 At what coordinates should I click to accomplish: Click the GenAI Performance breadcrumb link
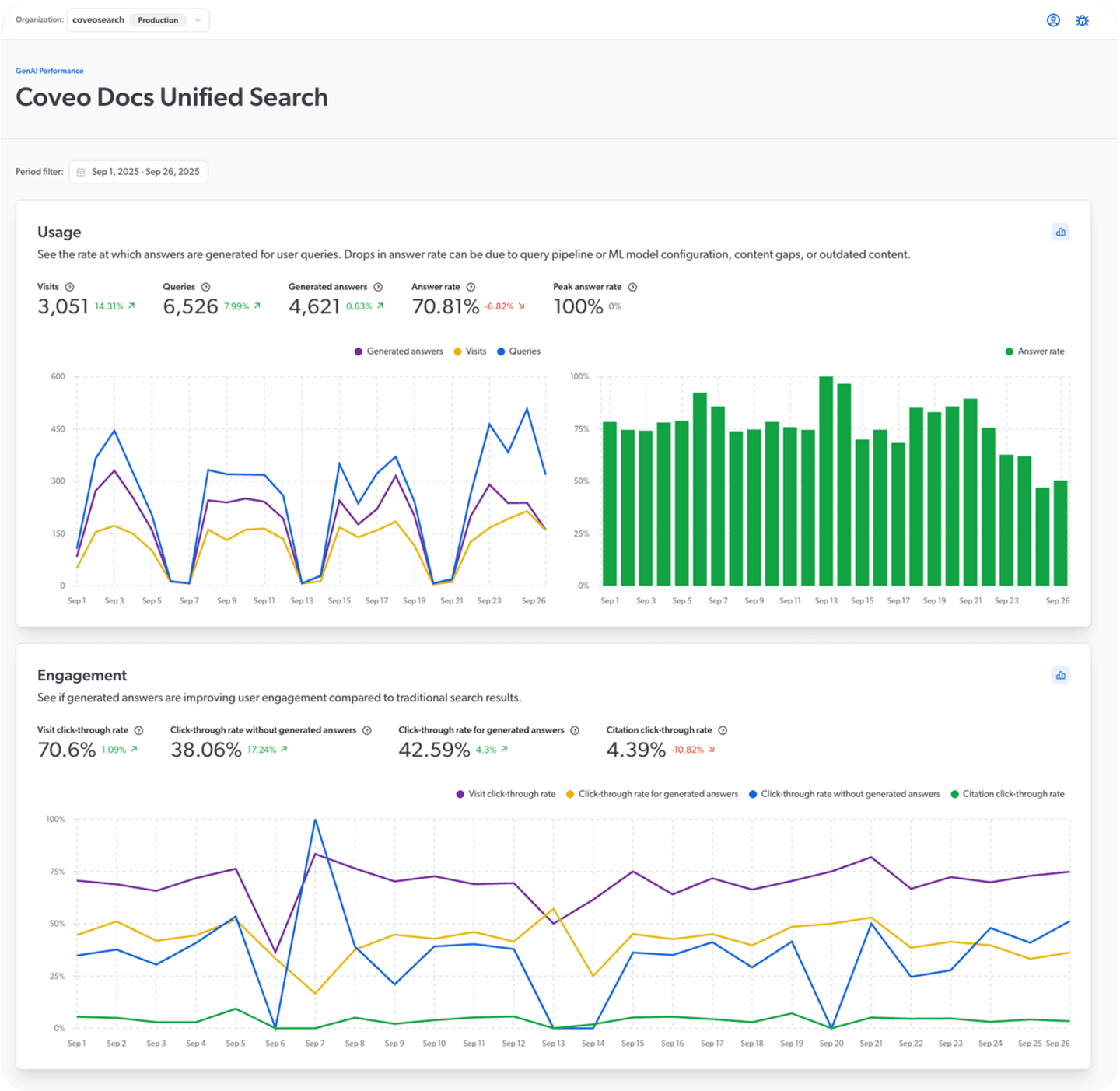[49, 71]
